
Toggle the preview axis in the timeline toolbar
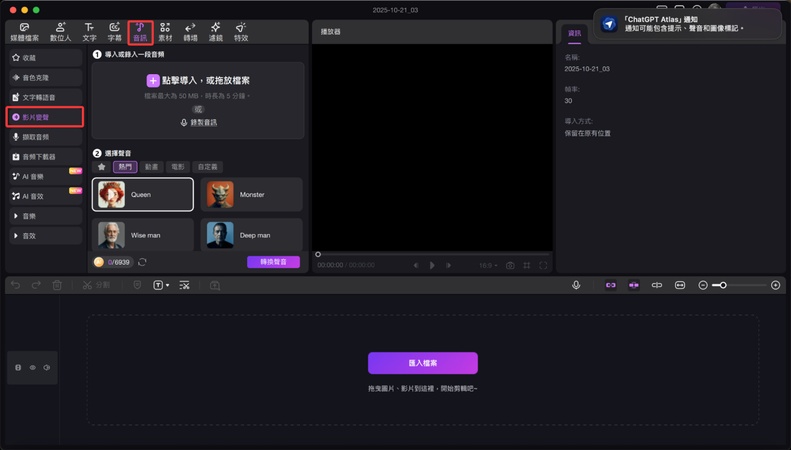point(680,285)
